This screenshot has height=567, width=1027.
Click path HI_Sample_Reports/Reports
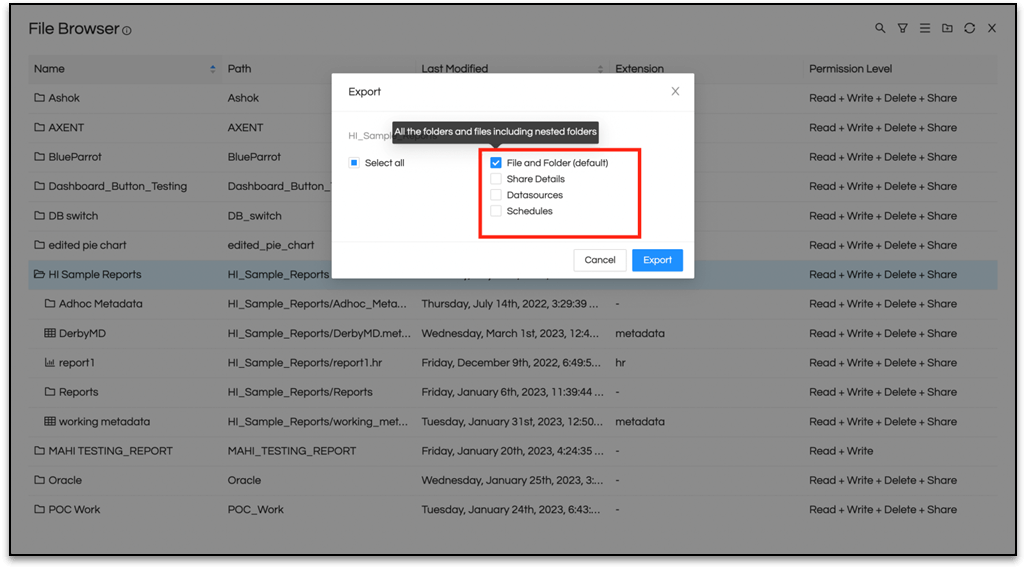click(x=300, y=392)
